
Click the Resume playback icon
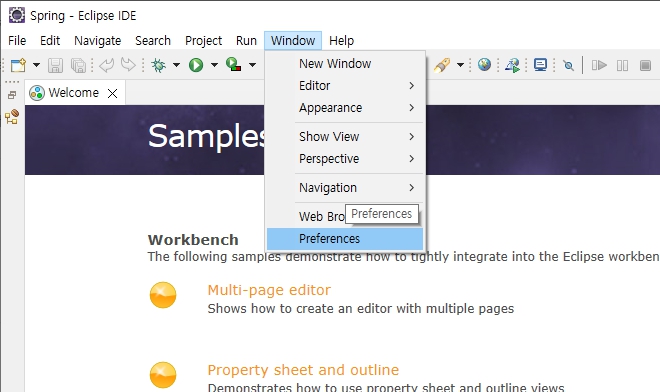599,65
